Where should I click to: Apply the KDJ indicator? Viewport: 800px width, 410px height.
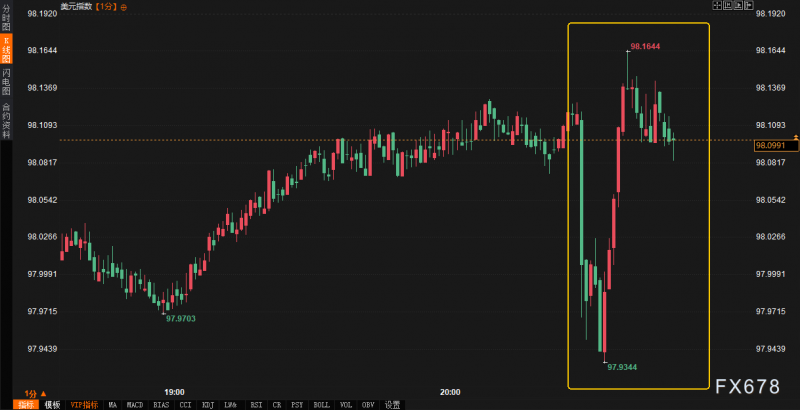pos(208,405)
